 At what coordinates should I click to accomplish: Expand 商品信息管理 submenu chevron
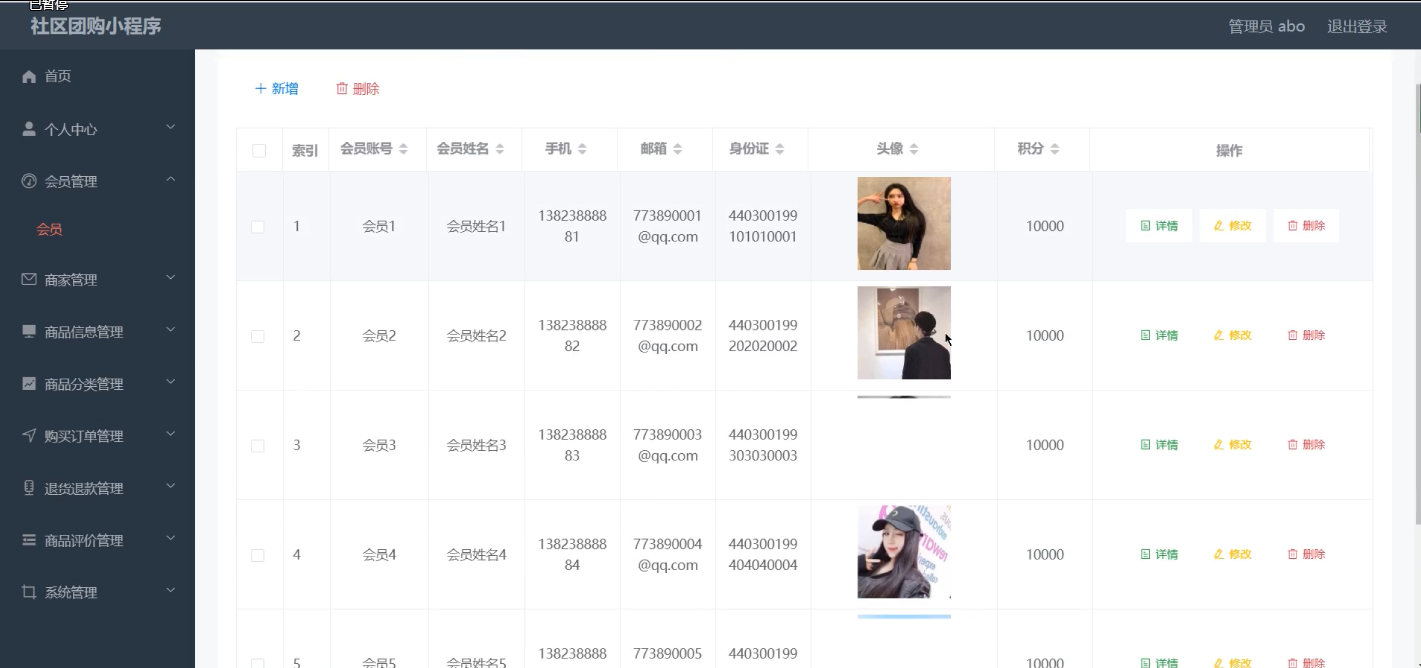click(170, 330)
